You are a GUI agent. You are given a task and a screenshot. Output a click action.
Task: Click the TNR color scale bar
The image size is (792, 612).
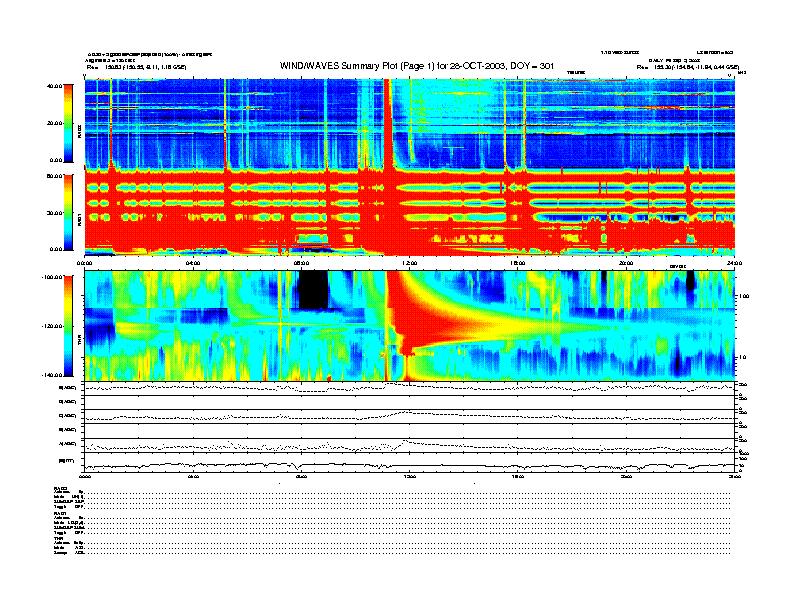pos(68,326)
